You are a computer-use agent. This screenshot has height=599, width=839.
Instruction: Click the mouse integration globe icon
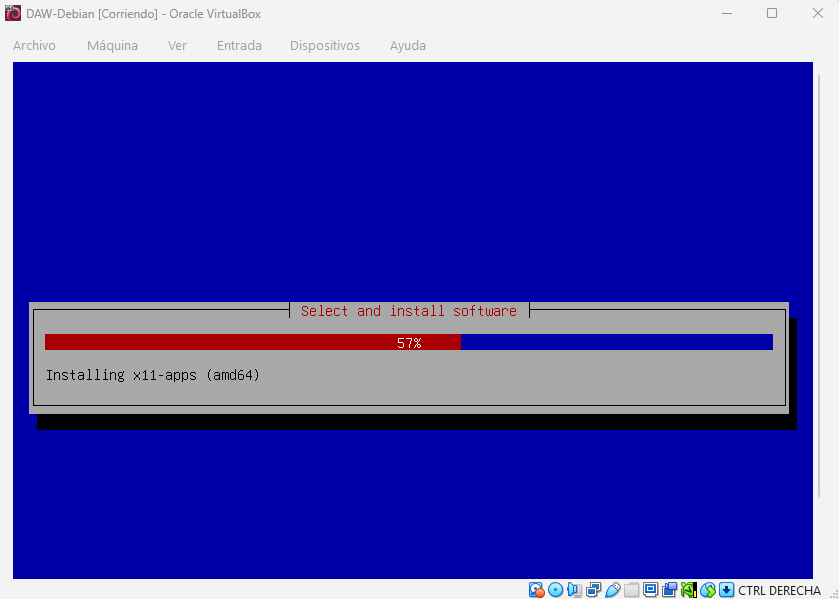coord(707,590)
